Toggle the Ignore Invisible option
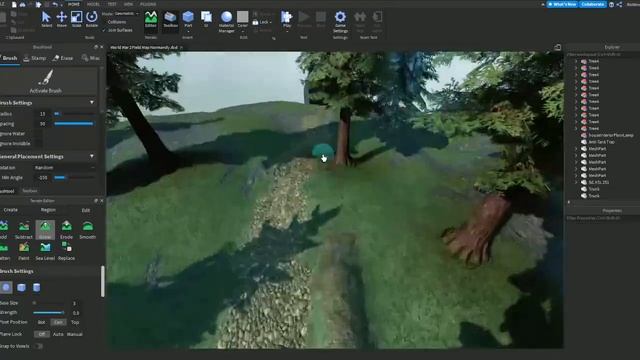This screenshot has width=640, height=360. coord(38,143)
